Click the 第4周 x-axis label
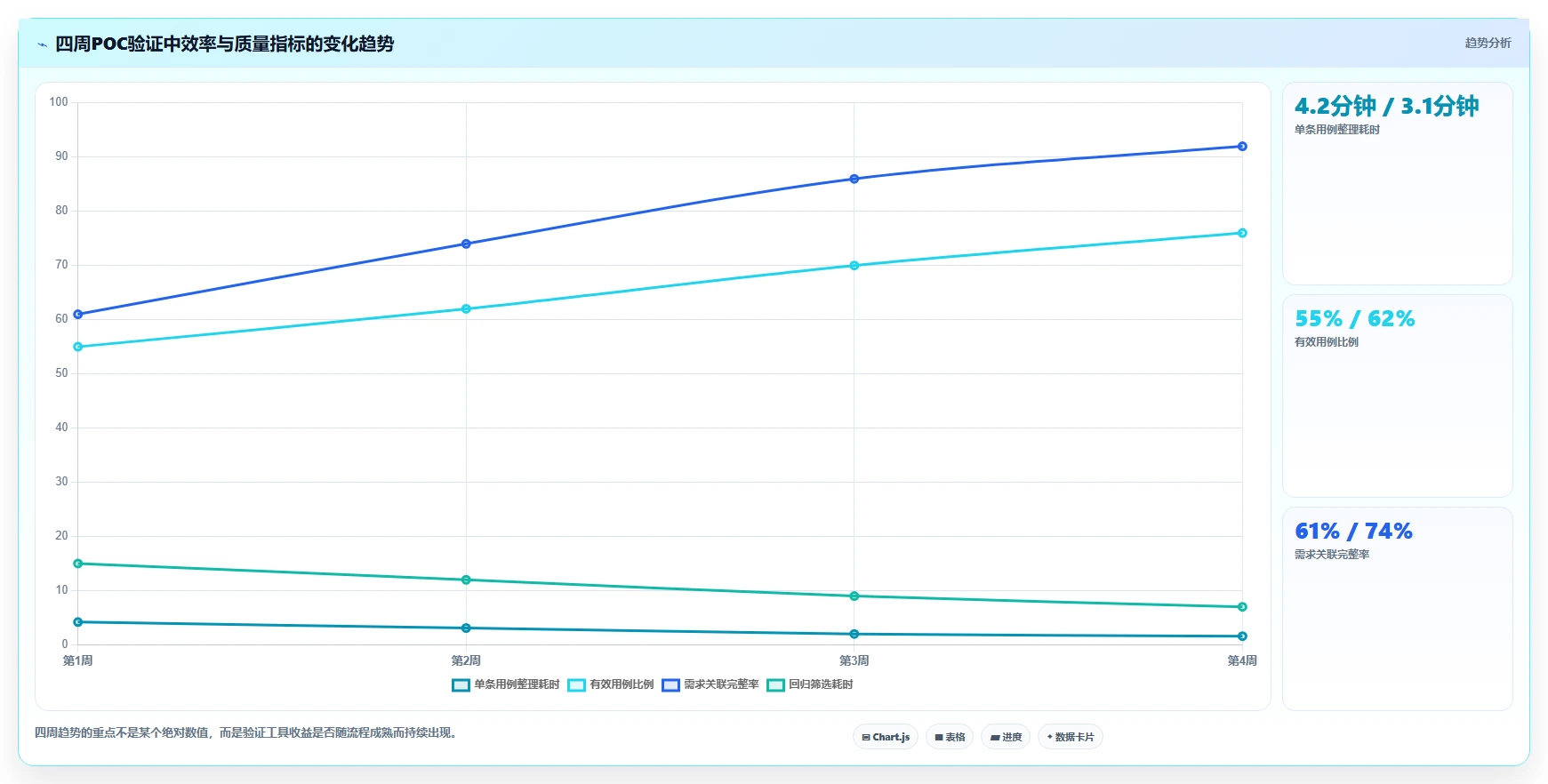This screenshot has width=1548, height=784. click(x=1242, y=660)
